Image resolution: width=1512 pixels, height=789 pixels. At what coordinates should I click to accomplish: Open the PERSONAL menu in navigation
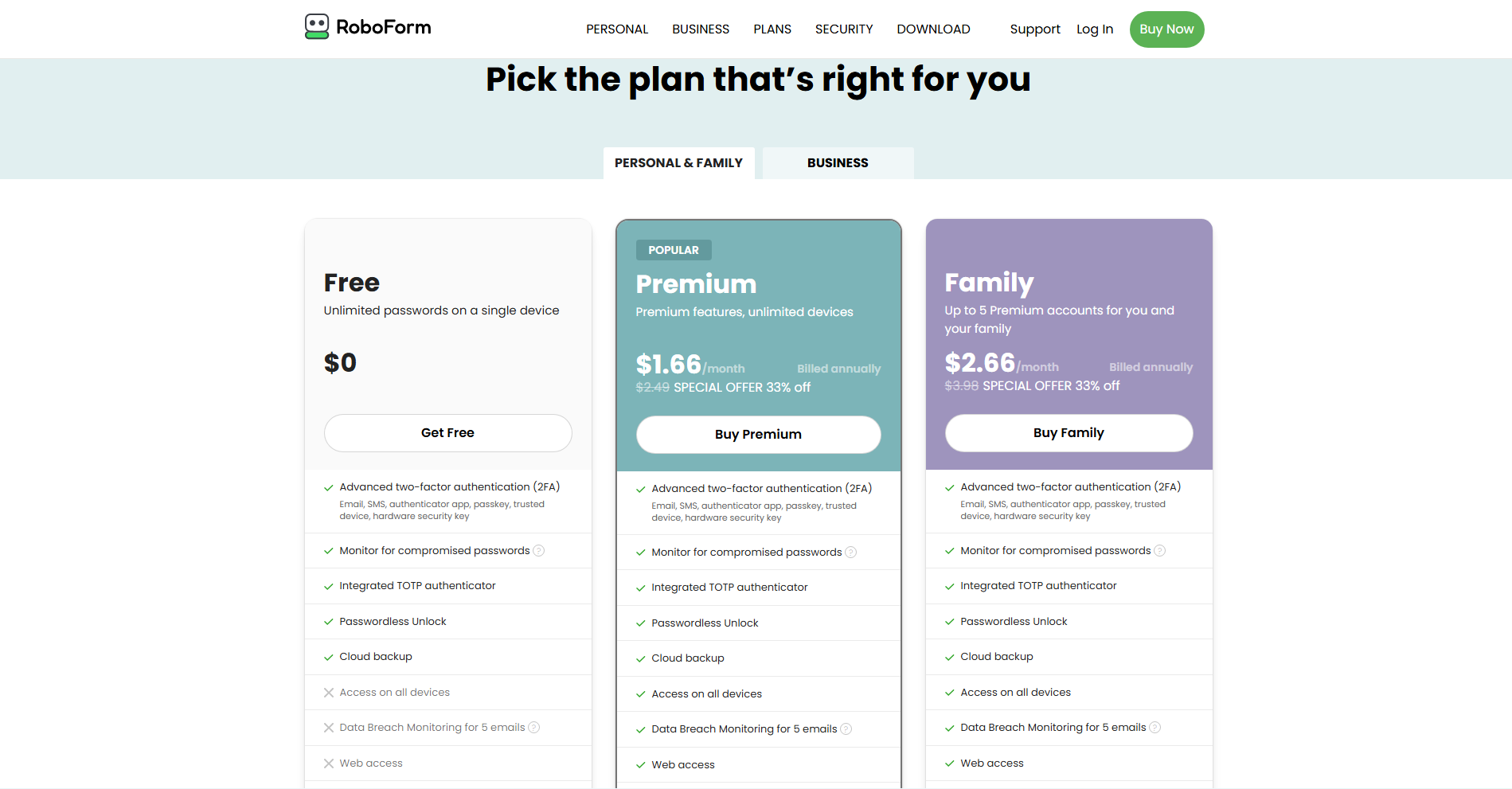tap(617, 29)
